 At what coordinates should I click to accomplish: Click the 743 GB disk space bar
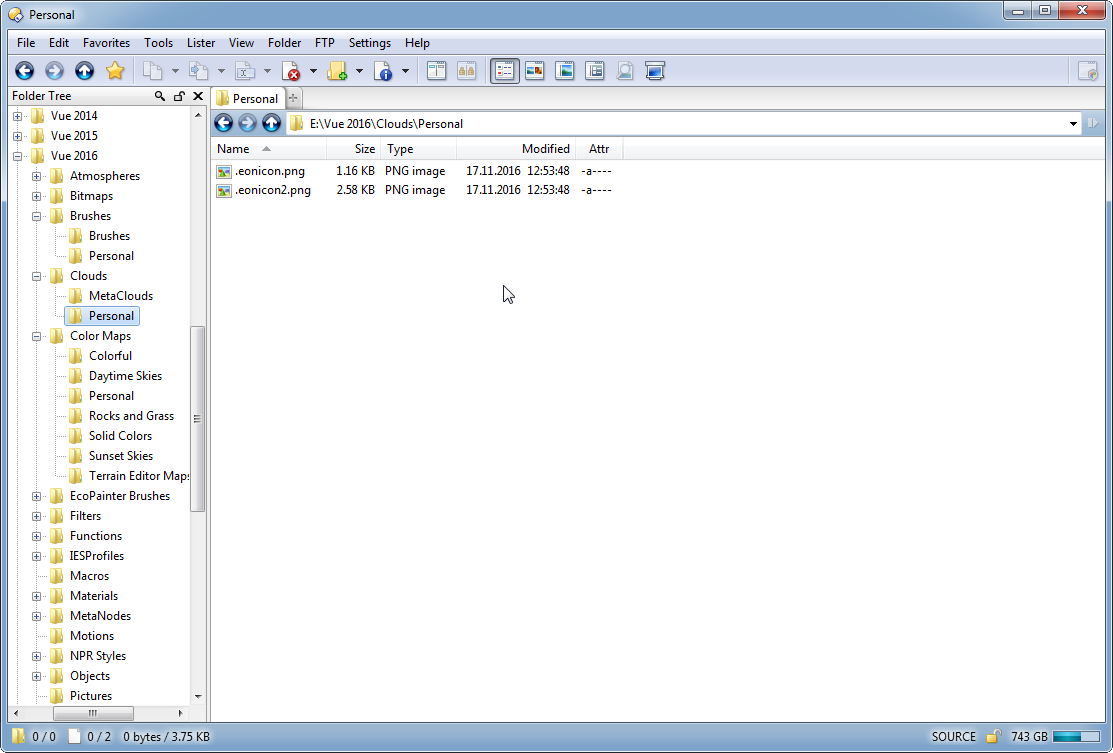coord(1078,737)
